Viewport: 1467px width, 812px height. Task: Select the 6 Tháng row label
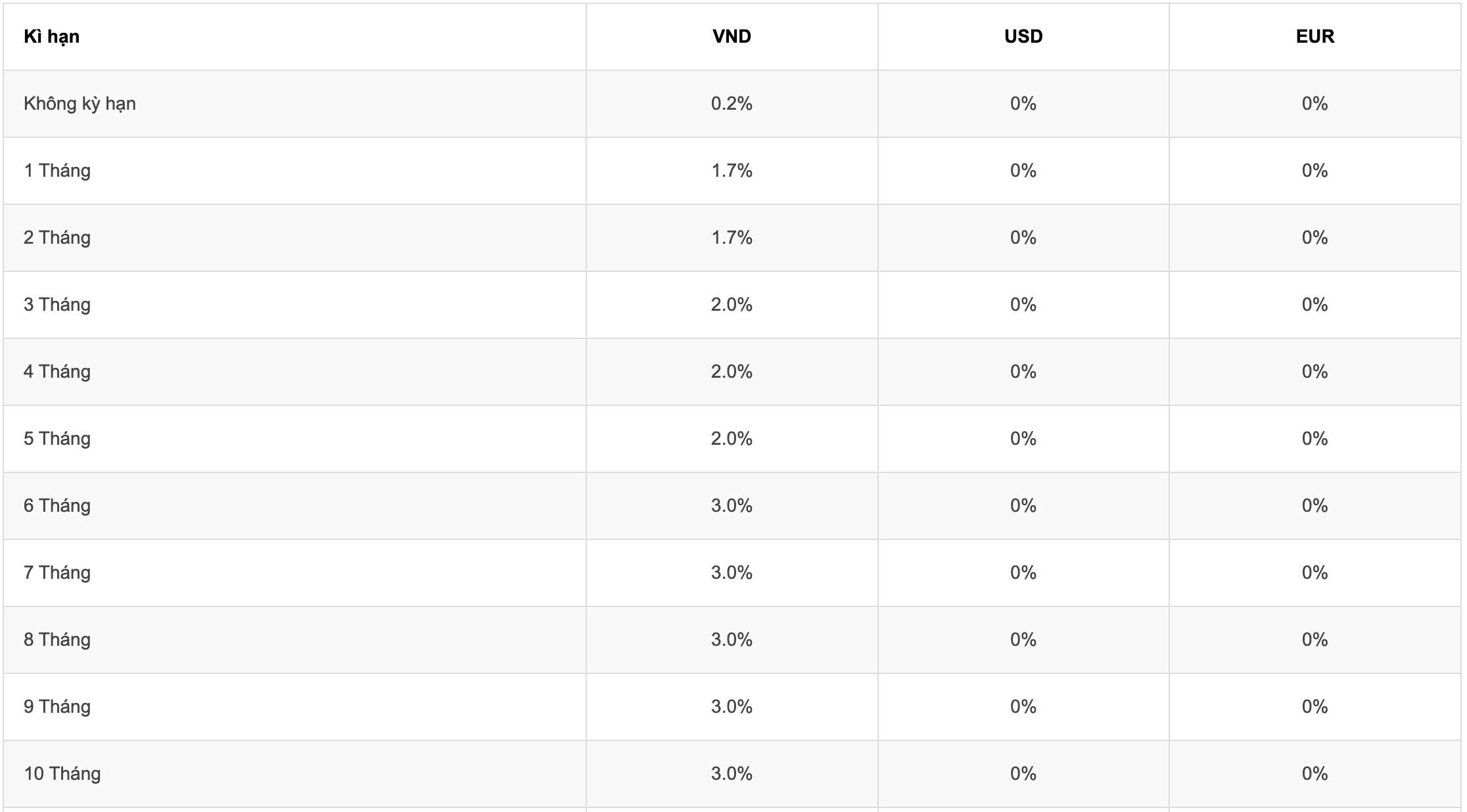tap(57, 506)
